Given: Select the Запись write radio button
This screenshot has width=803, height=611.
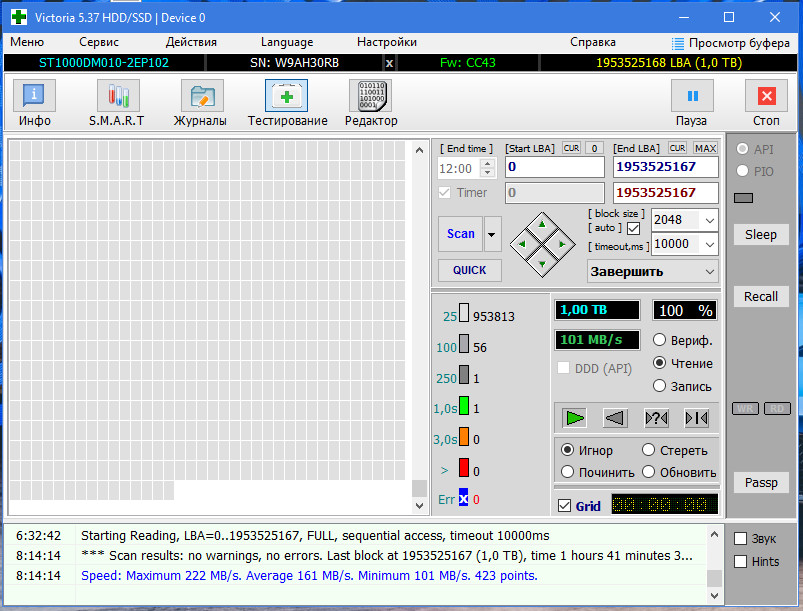Looking at the screenshot, I should coord(659,386).
